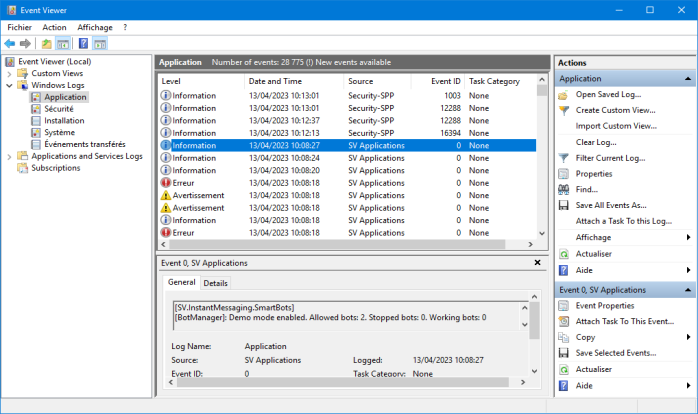The width and height of the screenshot is (698, 414).
Task: Click the Create Custom View funnel icon
Action: (564, 110)
